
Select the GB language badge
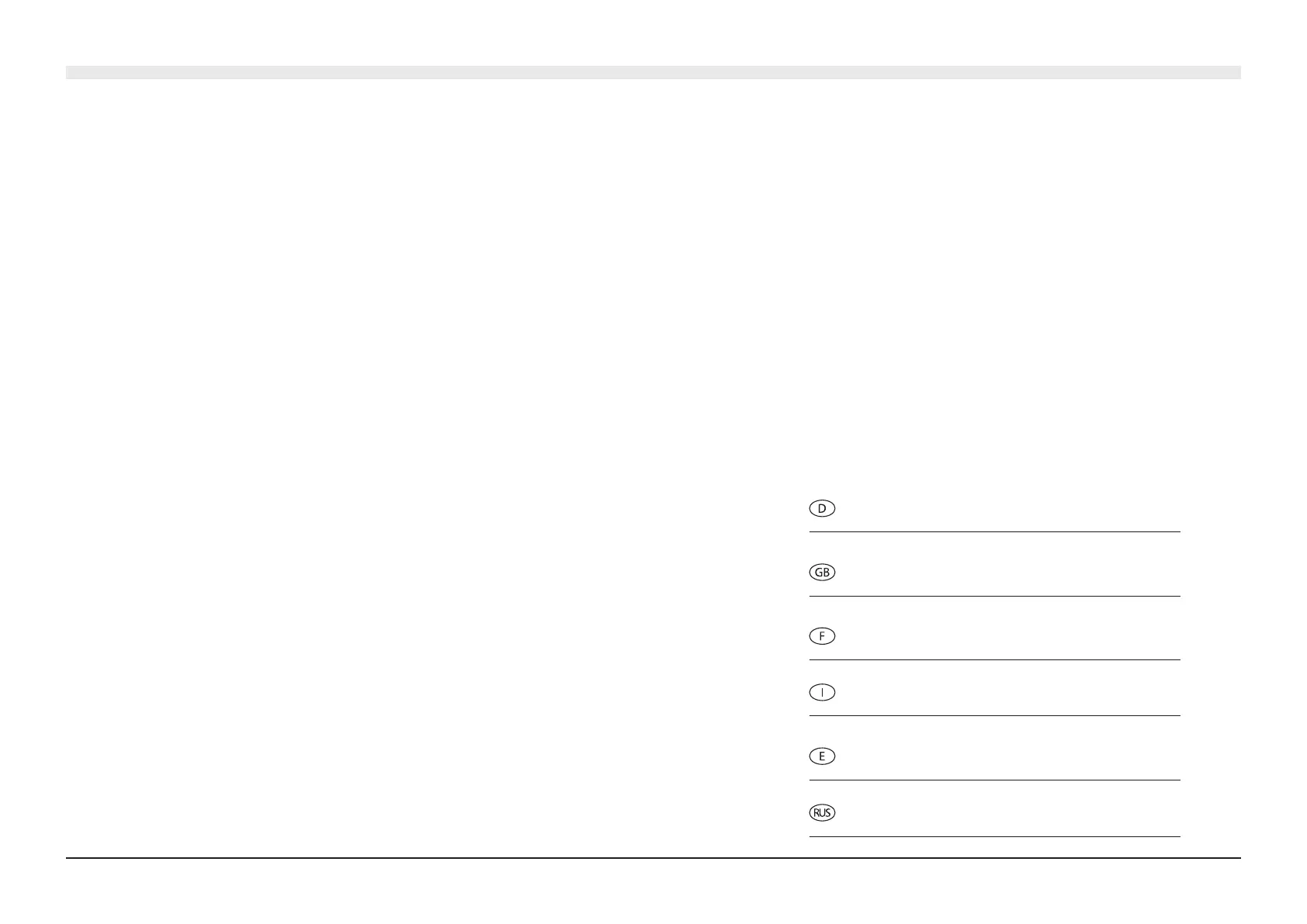click(822, 573)
